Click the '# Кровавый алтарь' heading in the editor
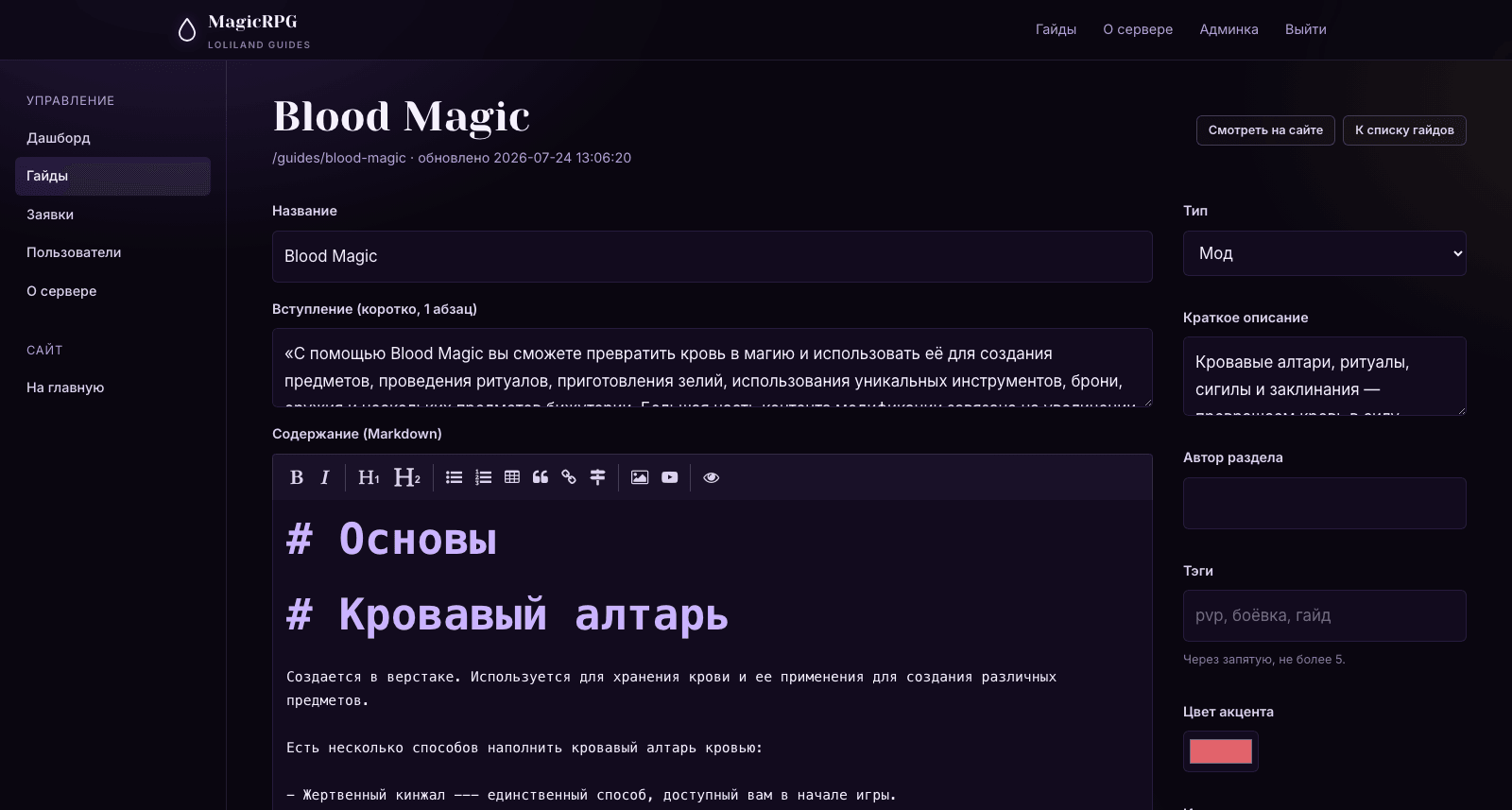 (507, 614)
